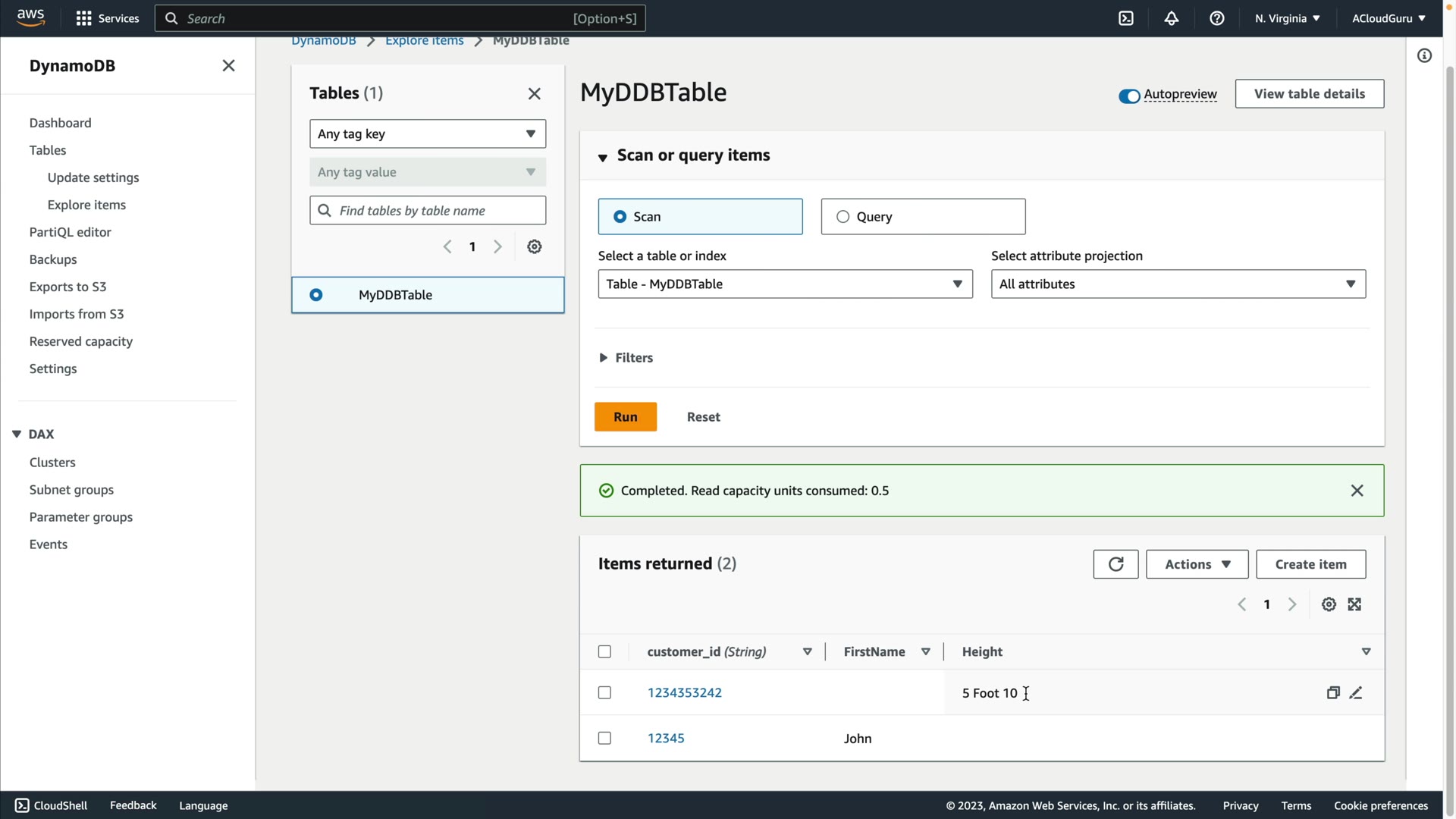Open the notifications bell
The height and width of the screenshot is (819, 1456).
(x=1172, y=18)
